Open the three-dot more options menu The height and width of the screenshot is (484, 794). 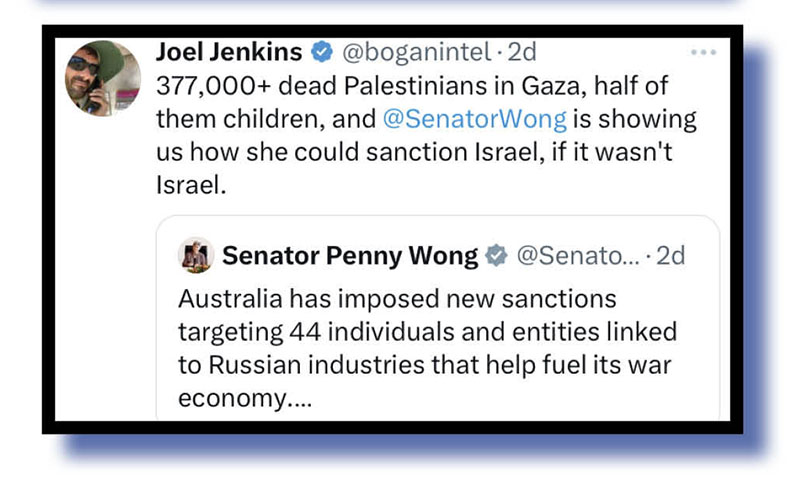click(704, 52)
